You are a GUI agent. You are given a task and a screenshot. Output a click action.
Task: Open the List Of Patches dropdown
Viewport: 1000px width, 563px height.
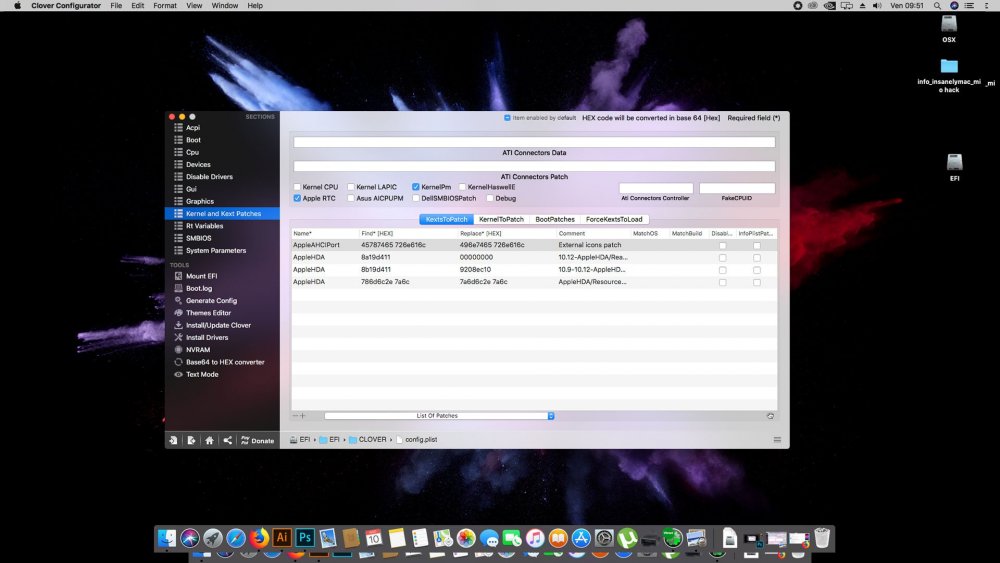coord(439,416)
